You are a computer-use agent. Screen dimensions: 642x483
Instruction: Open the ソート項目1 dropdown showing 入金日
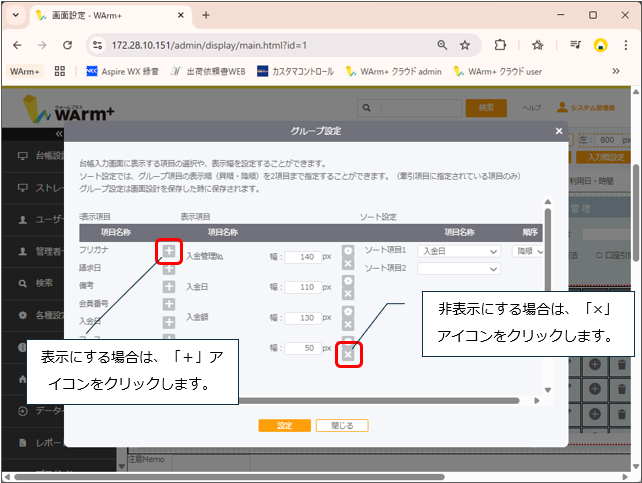click(x=459, y=251)
